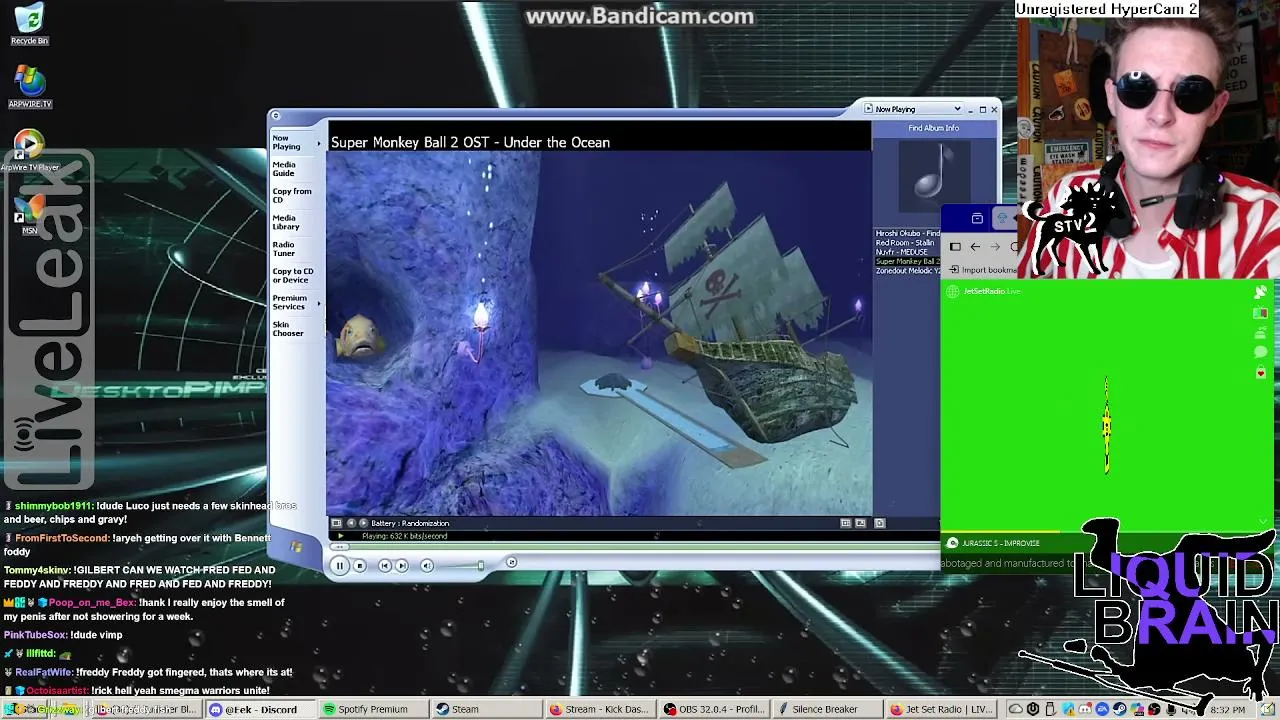
Task: Stop the currently playing track
Action: tap(360, 566)
